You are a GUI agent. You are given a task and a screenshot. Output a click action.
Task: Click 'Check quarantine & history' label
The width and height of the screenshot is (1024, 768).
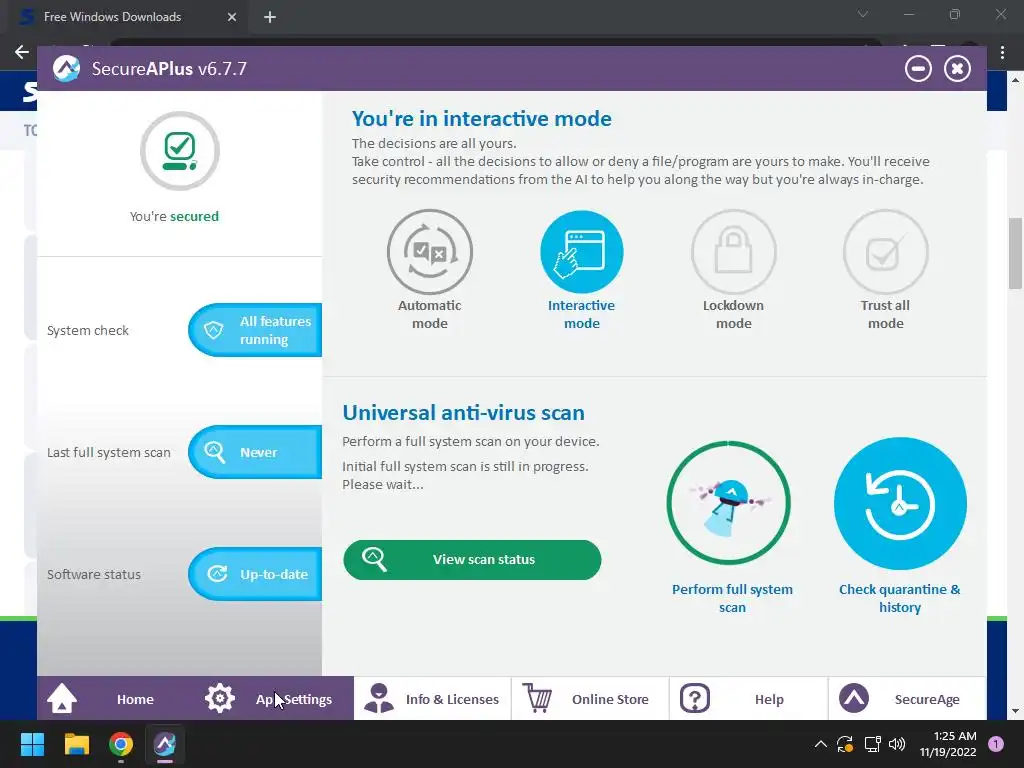[900, 598]
